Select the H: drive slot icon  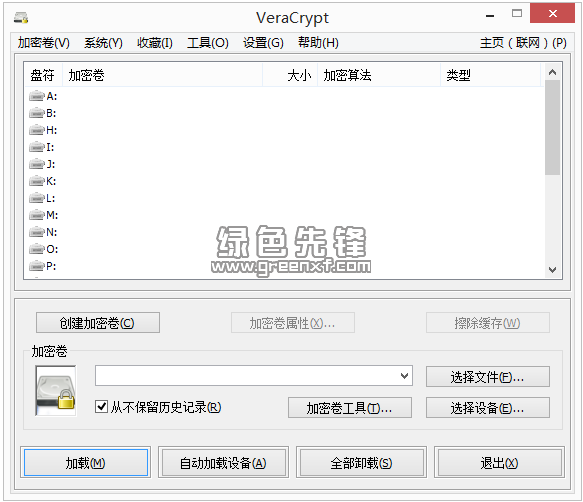pyautogui.click(x=37, y=130)
